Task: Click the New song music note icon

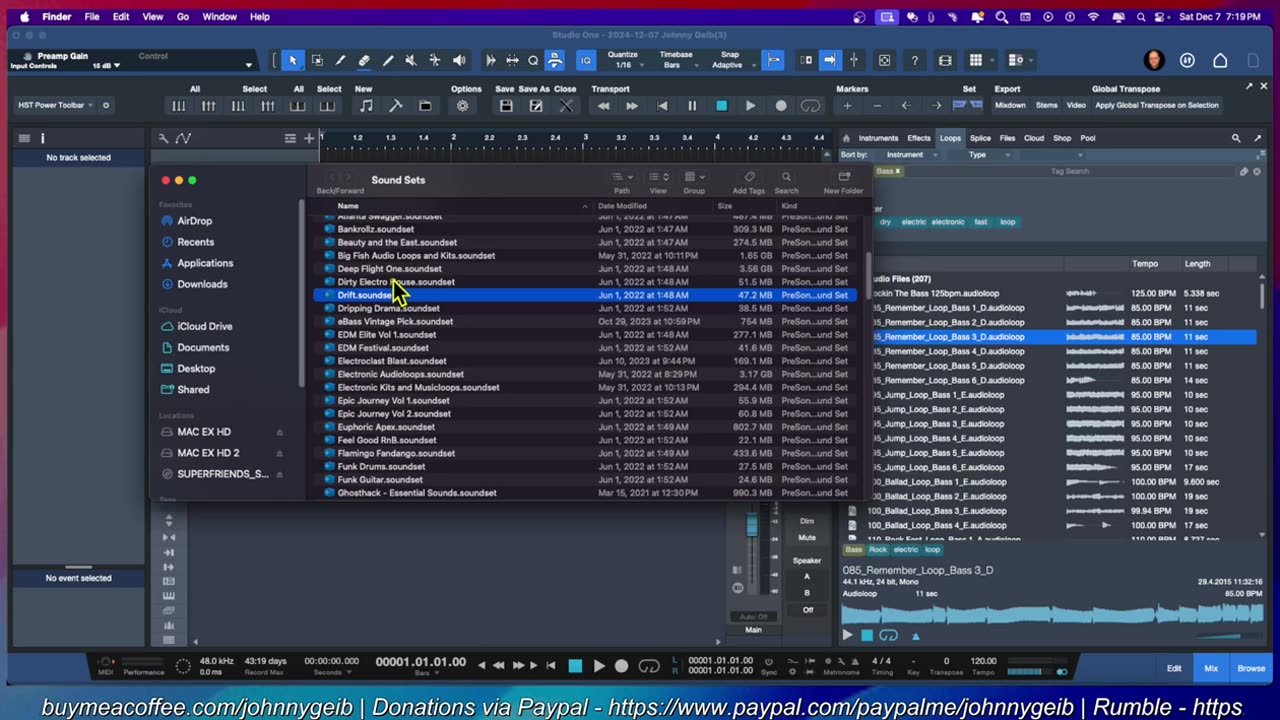Action: [366, 105]
